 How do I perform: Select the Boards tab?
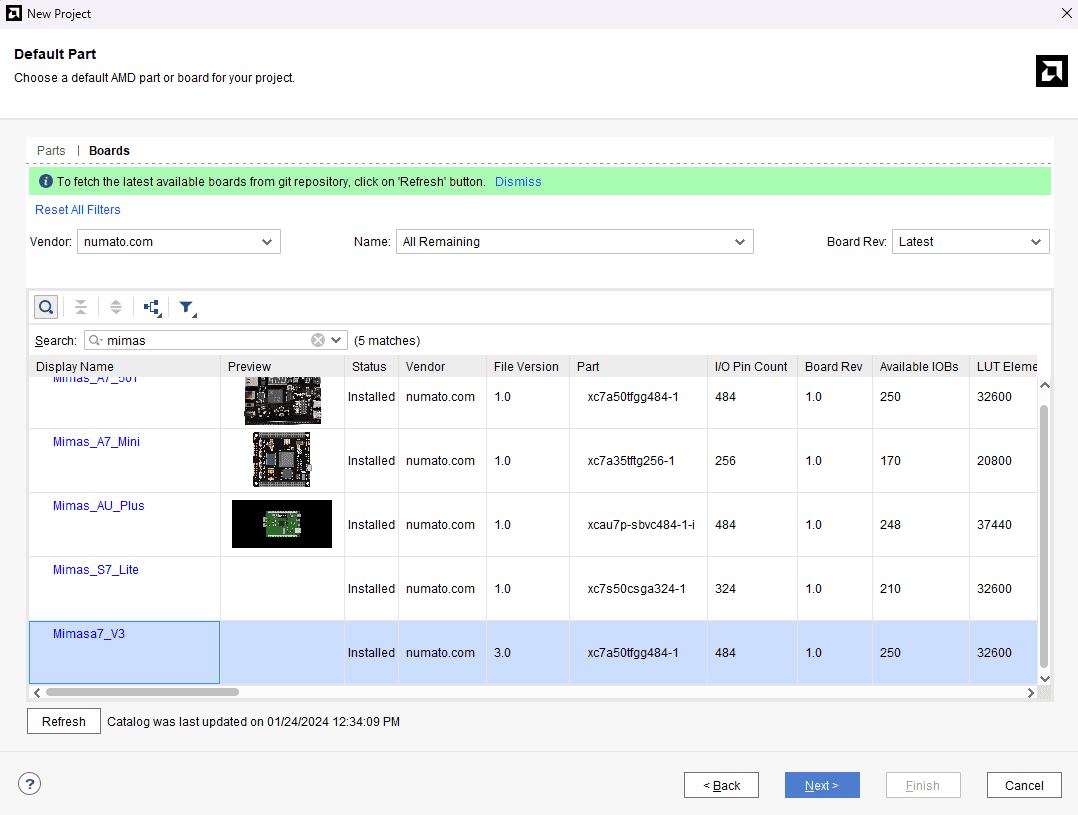coord(109,151)
